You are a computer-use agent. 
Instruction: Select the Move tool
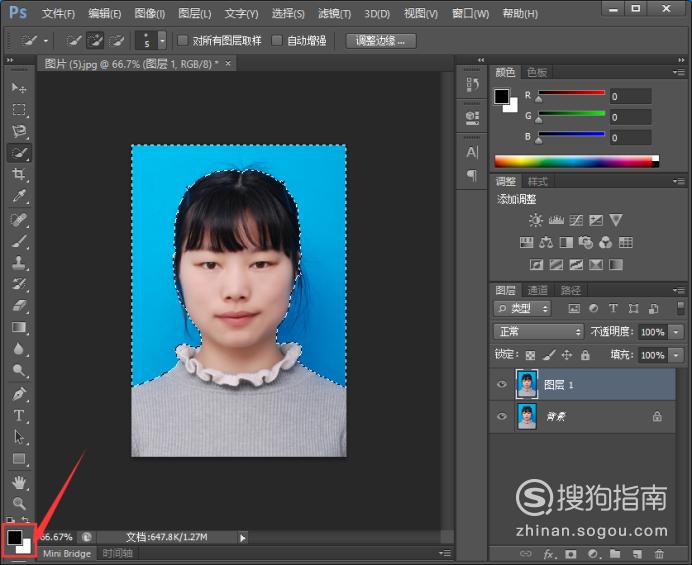[x=19, y=88]
